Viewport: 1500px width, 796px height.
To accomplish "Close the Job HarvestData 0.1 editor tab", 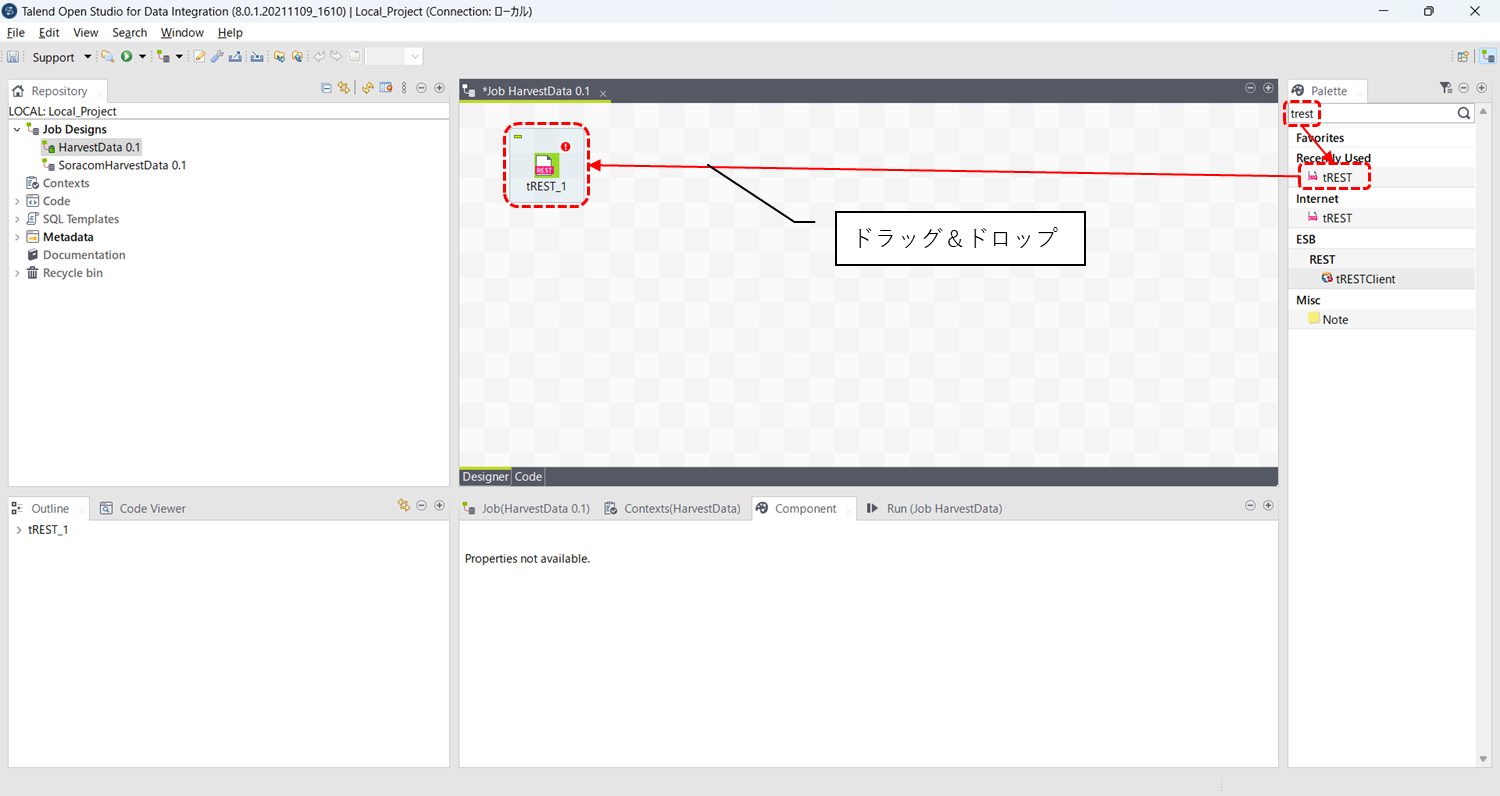I will point(603,93).
